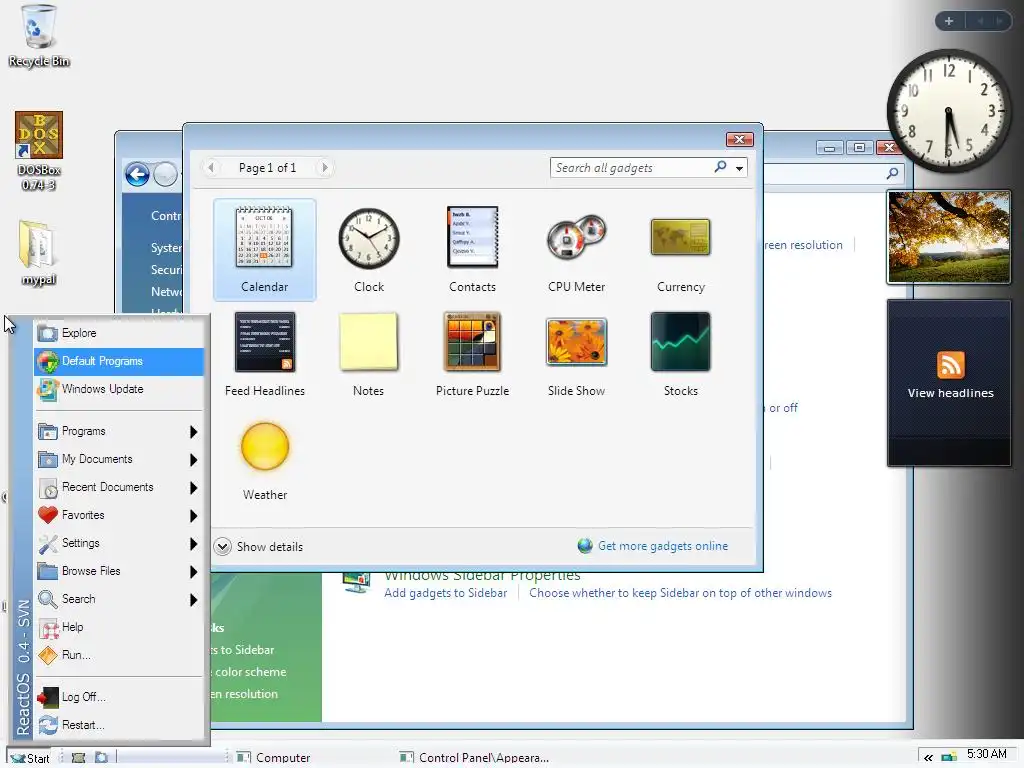Click the Windows Sidebar Properties icon

[357, 581]
